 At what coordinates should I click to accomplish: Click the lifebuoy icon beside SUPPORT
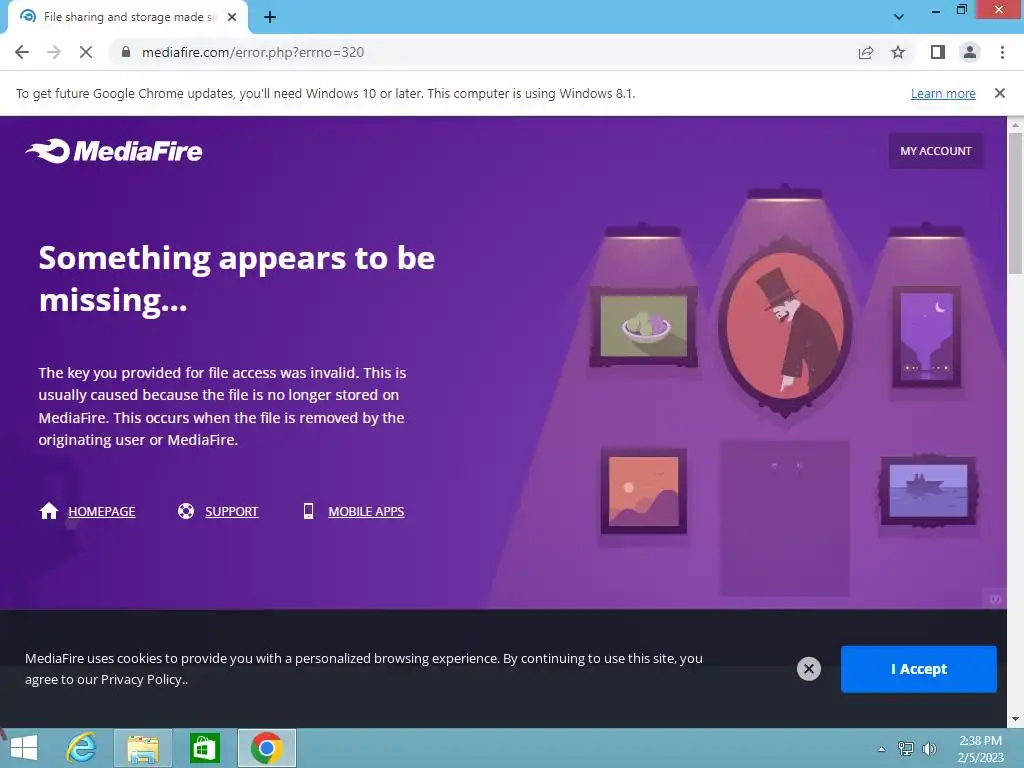[x=186, y=511]
